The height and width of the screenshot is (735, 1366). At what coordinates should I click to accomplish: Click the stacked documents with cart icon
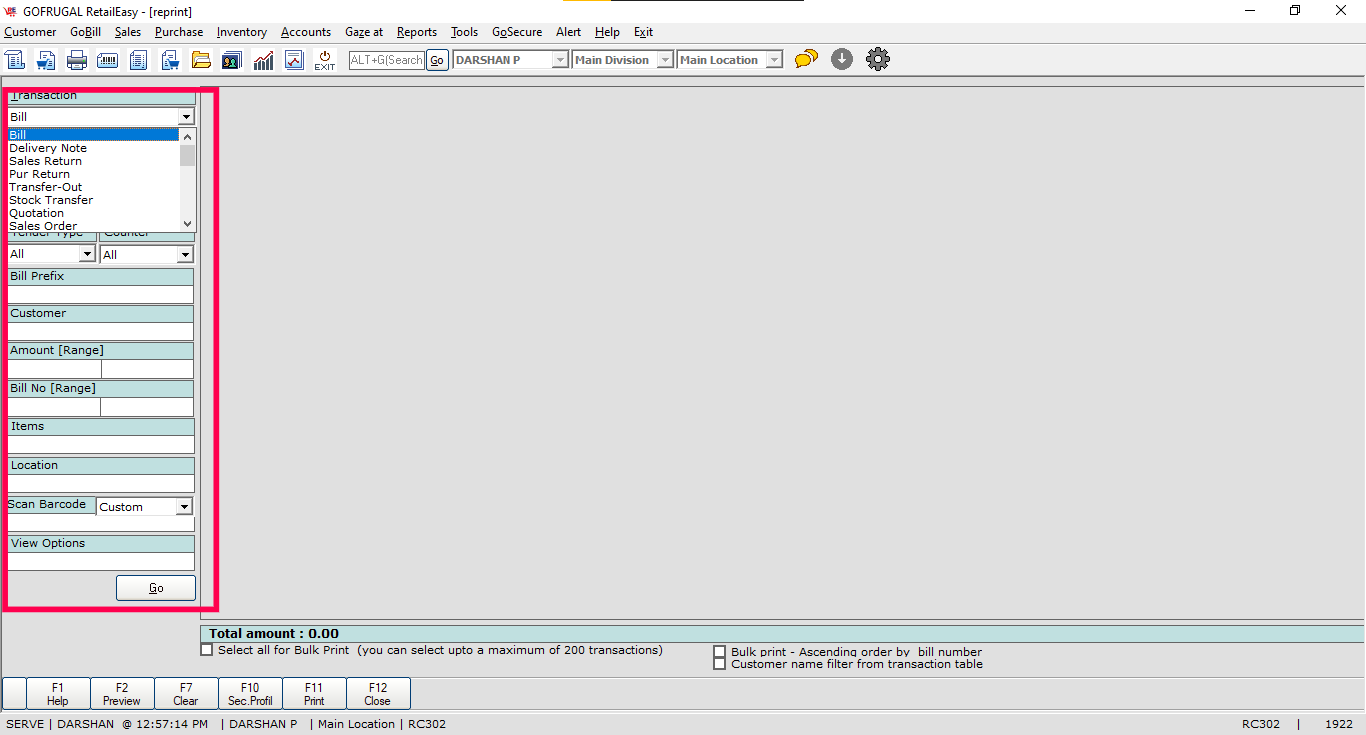(170, 60)
